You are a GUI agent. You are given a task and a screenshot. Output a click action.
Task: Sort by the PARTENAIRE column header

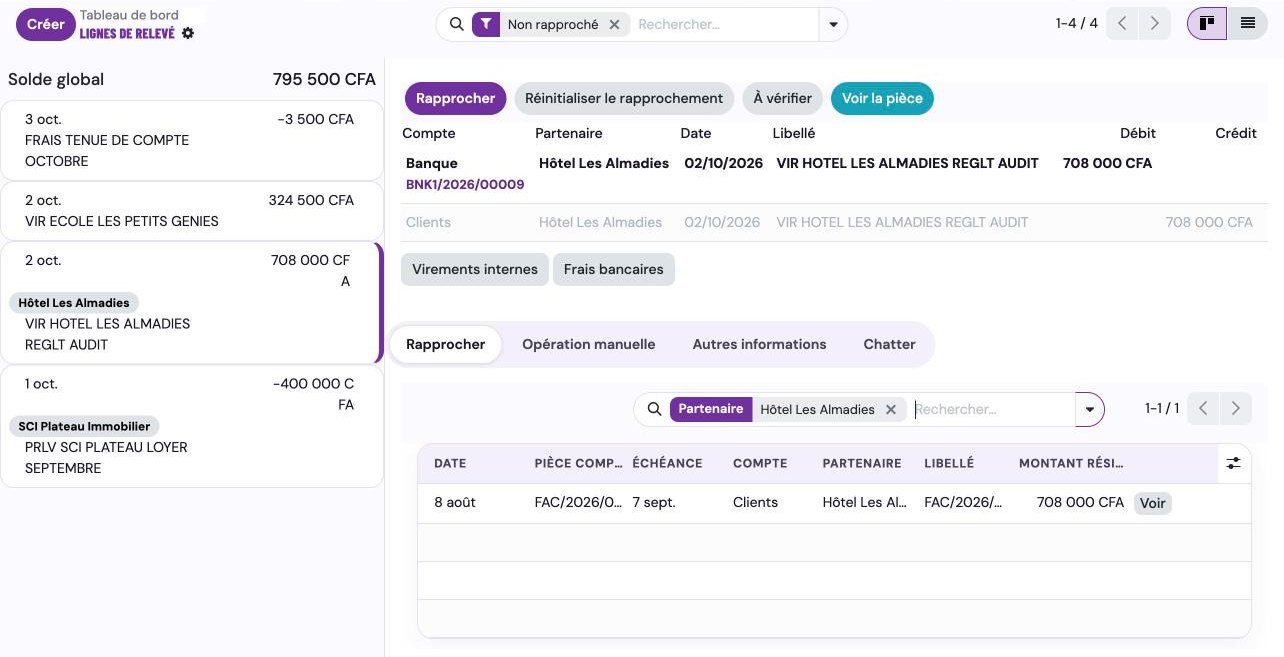click(x=862, y=463)
